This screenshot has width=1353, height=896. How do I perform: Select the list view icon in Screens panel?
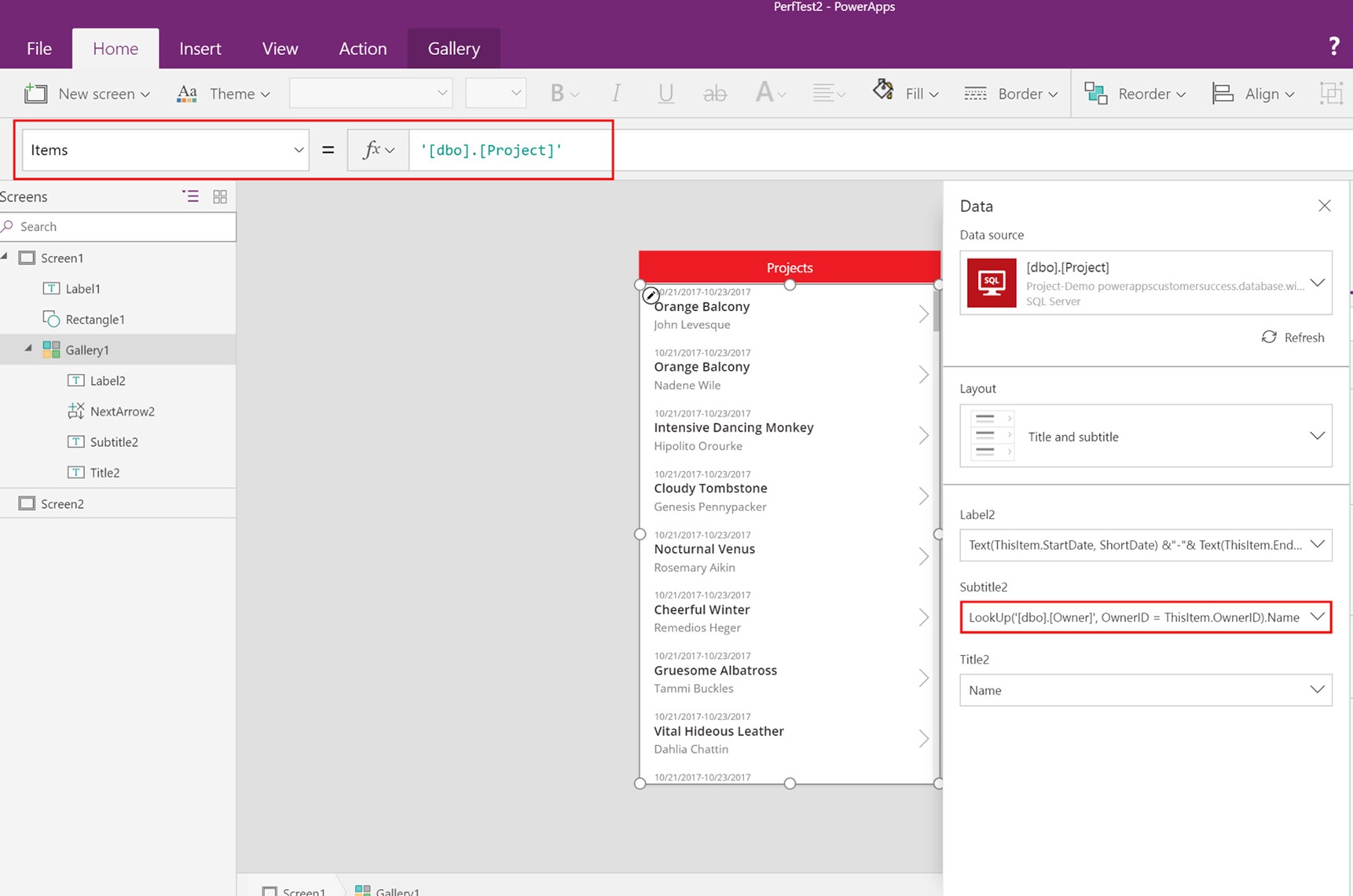[x=191, y=196]
